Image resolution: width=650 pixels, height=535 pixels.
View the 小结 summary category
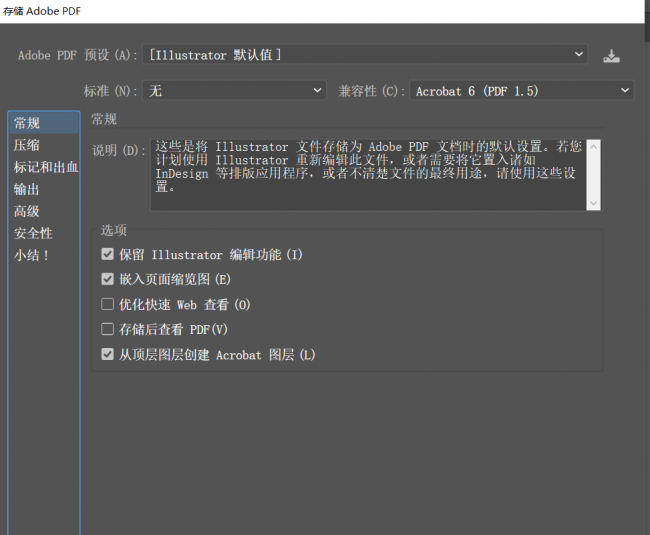coord(44,255)
